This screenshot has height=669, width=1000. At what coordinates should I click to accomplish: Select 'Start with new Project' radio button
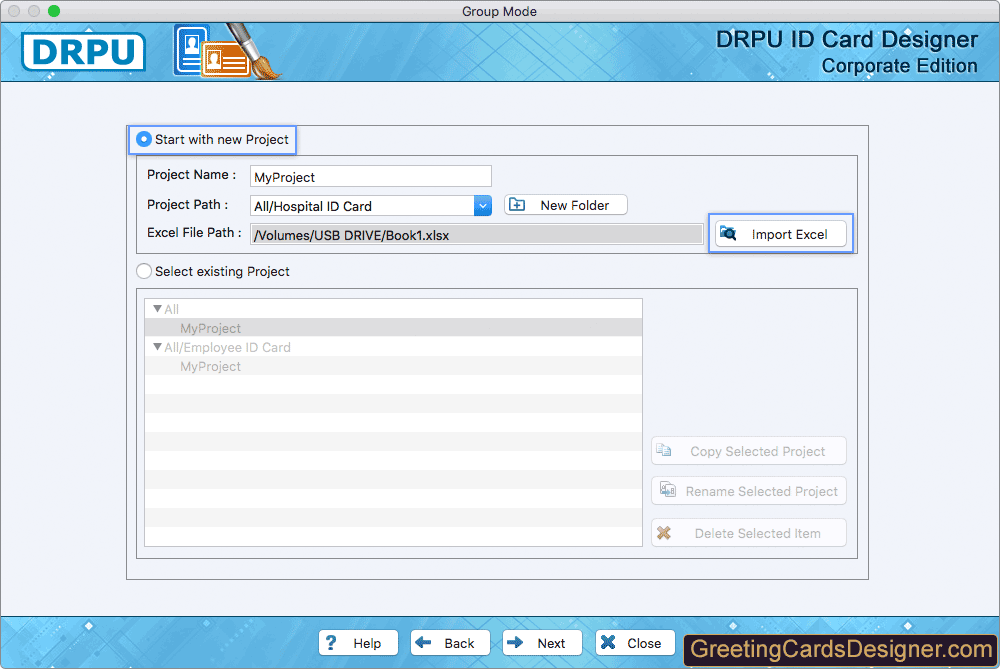[144, 139]
